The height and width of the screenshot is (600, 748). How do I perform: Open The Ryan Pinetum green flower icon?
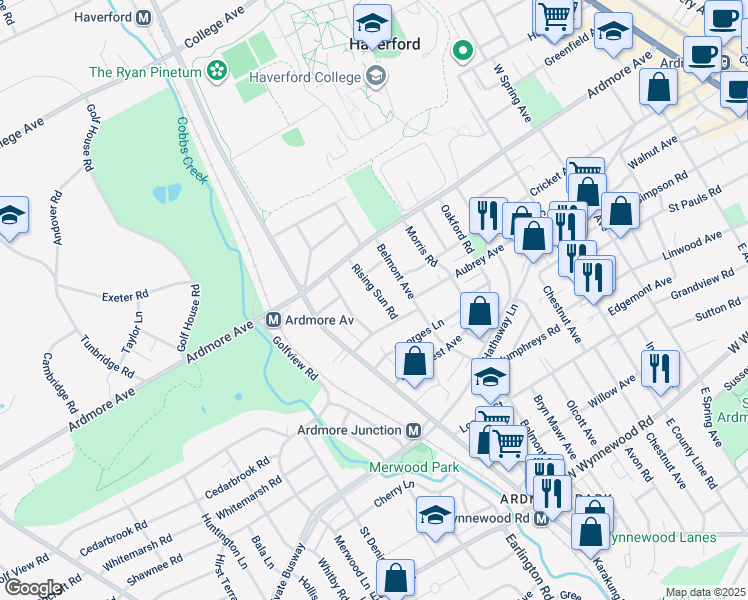coord(217,72)
